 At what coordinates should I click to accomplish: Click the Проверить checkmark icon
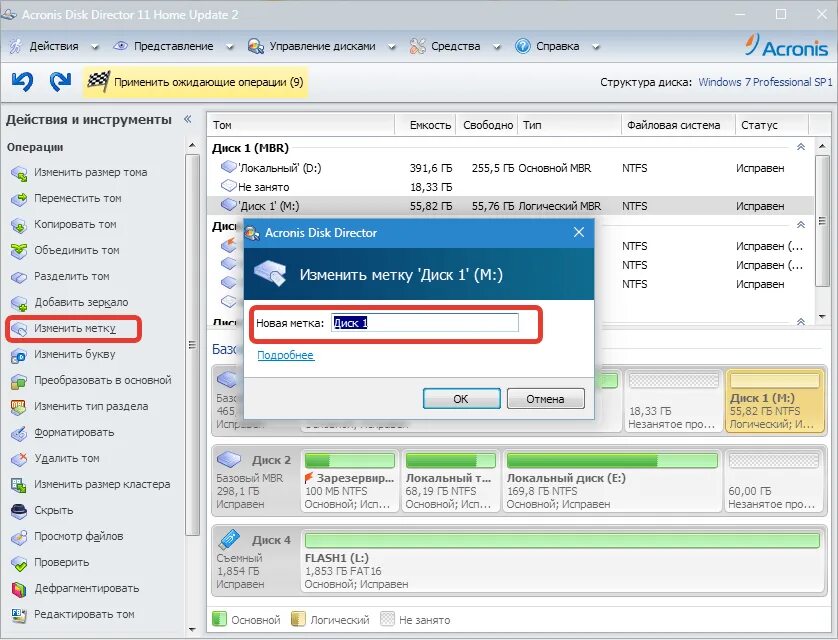point(19,563)
